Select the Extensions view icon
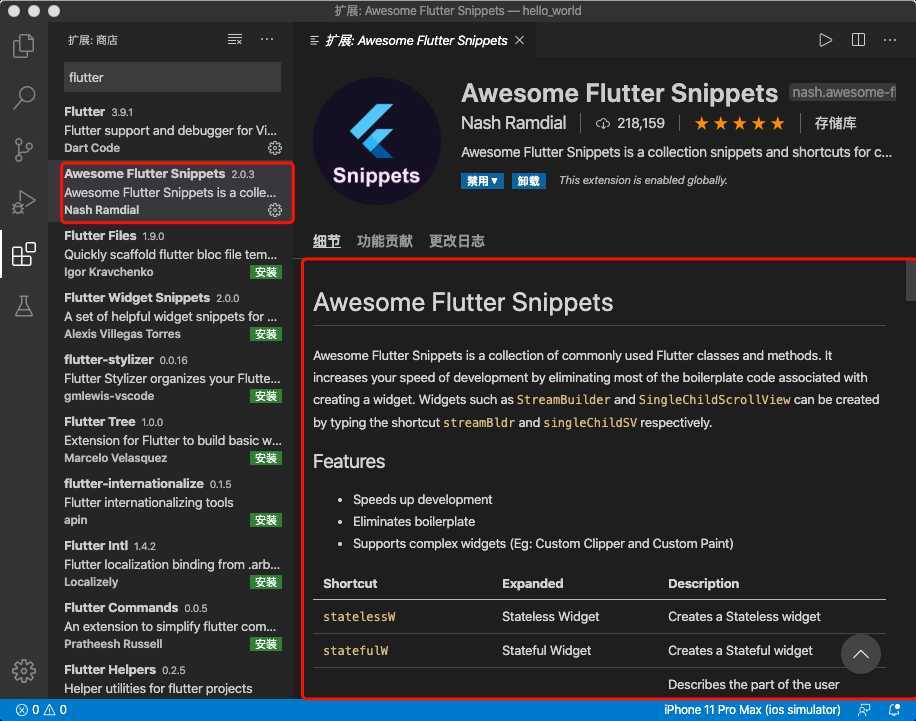The height and width of the screenshot is (721, 916). [23, 254]
